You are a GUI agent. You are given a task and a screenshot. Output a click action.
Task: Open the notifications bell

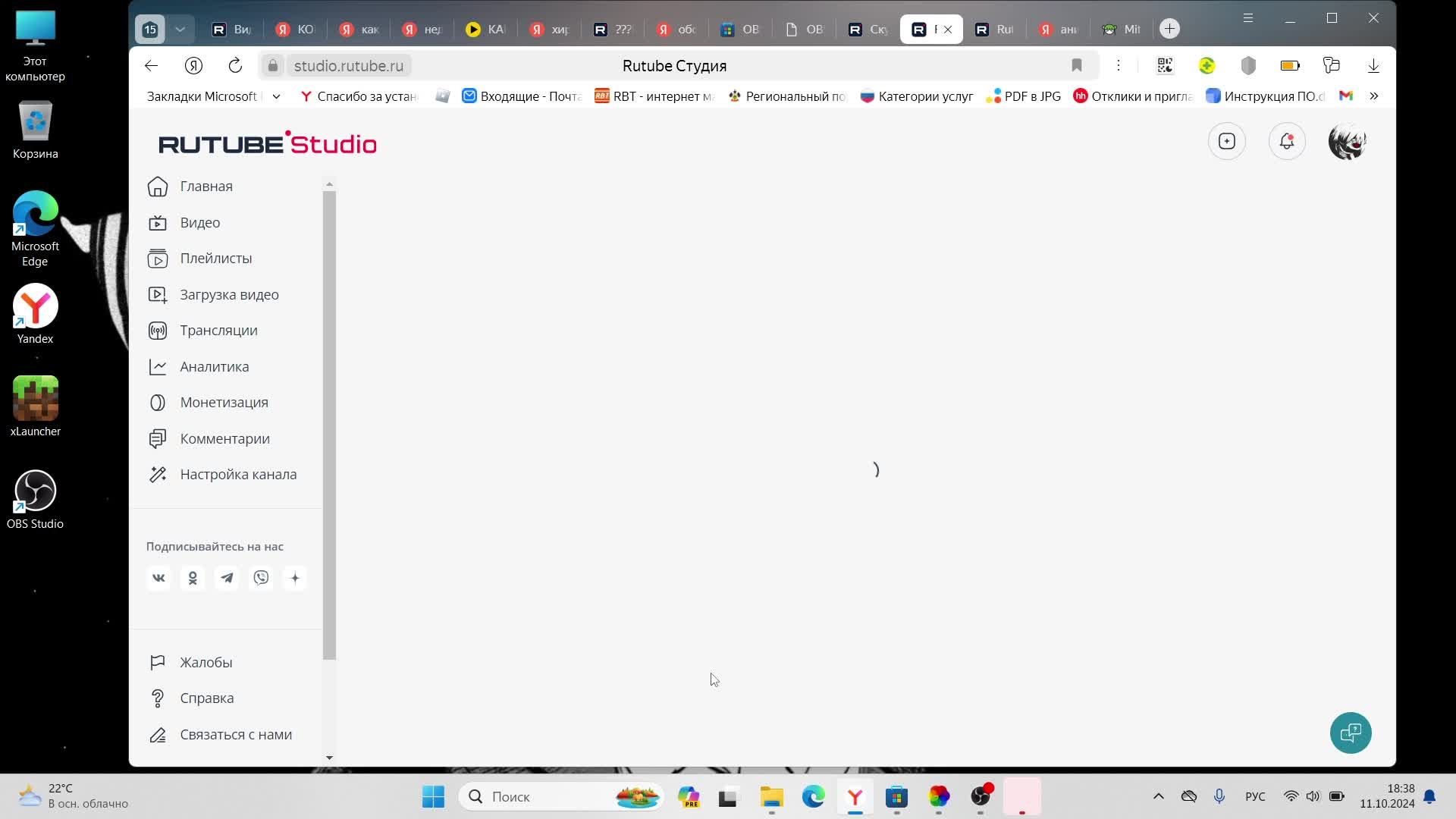click(1287, 142)
